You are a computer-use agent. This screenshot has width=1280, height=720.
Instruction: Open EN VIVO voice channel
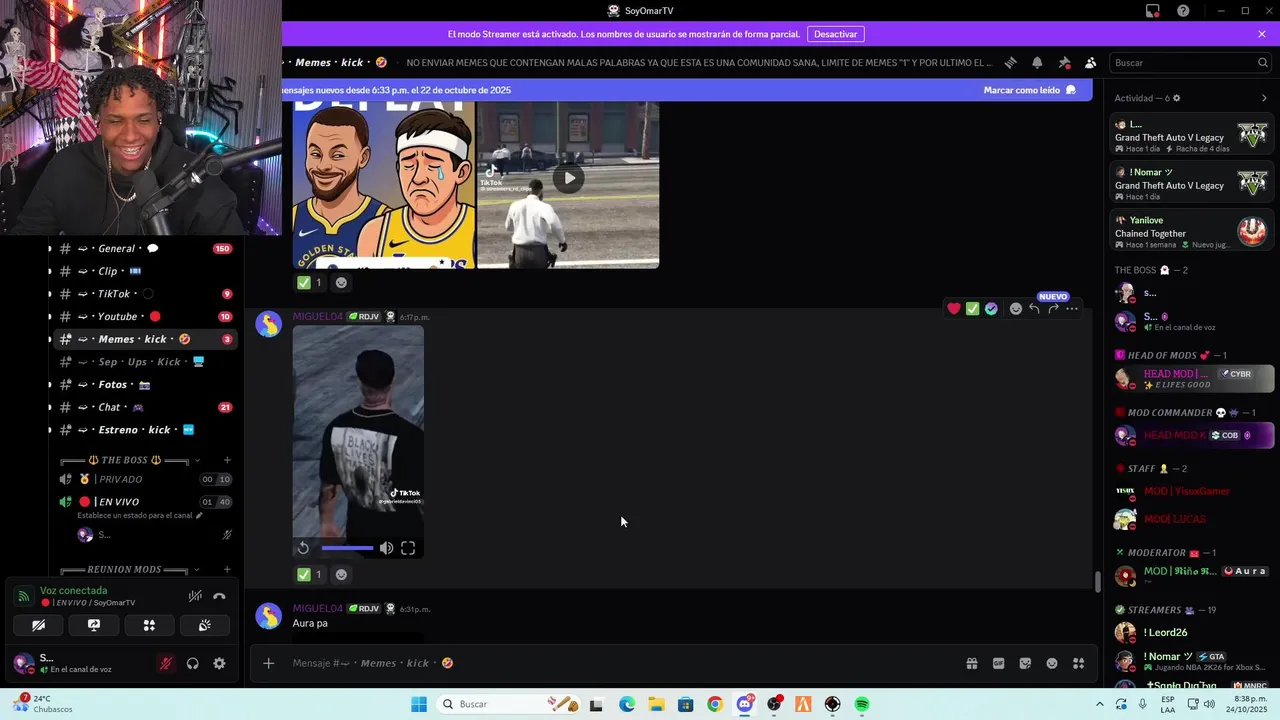146,502
